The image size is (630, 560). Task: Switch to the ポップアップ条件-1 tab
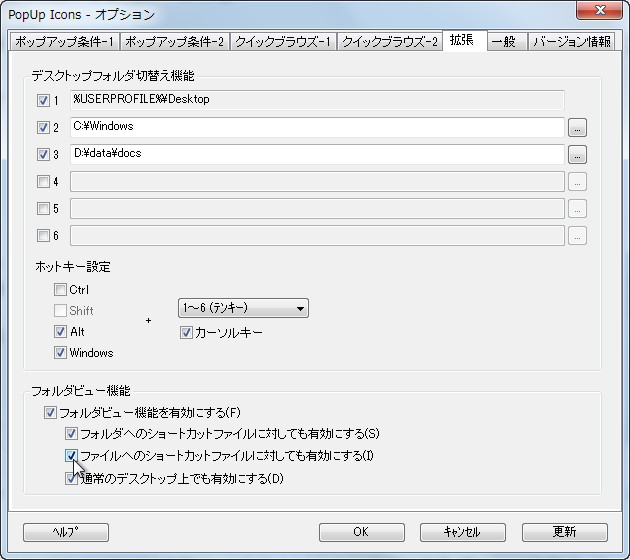pyautogui.click(x=64, y=41)
